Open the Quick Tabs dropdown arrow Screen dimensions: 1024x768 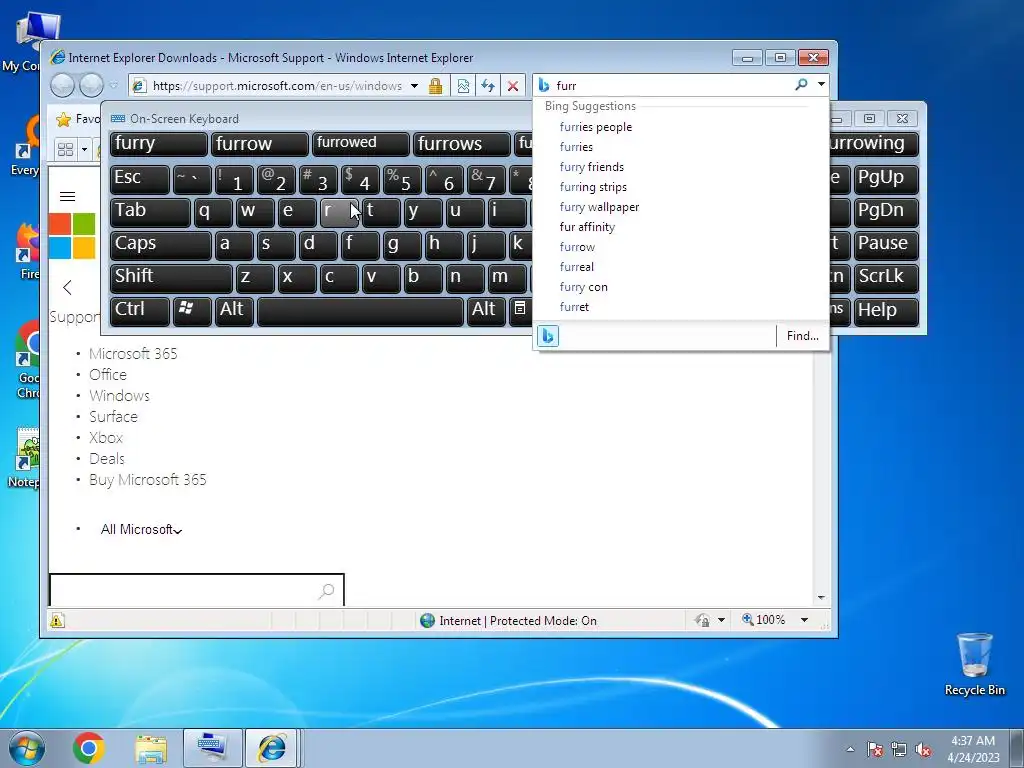coord(84,150)
